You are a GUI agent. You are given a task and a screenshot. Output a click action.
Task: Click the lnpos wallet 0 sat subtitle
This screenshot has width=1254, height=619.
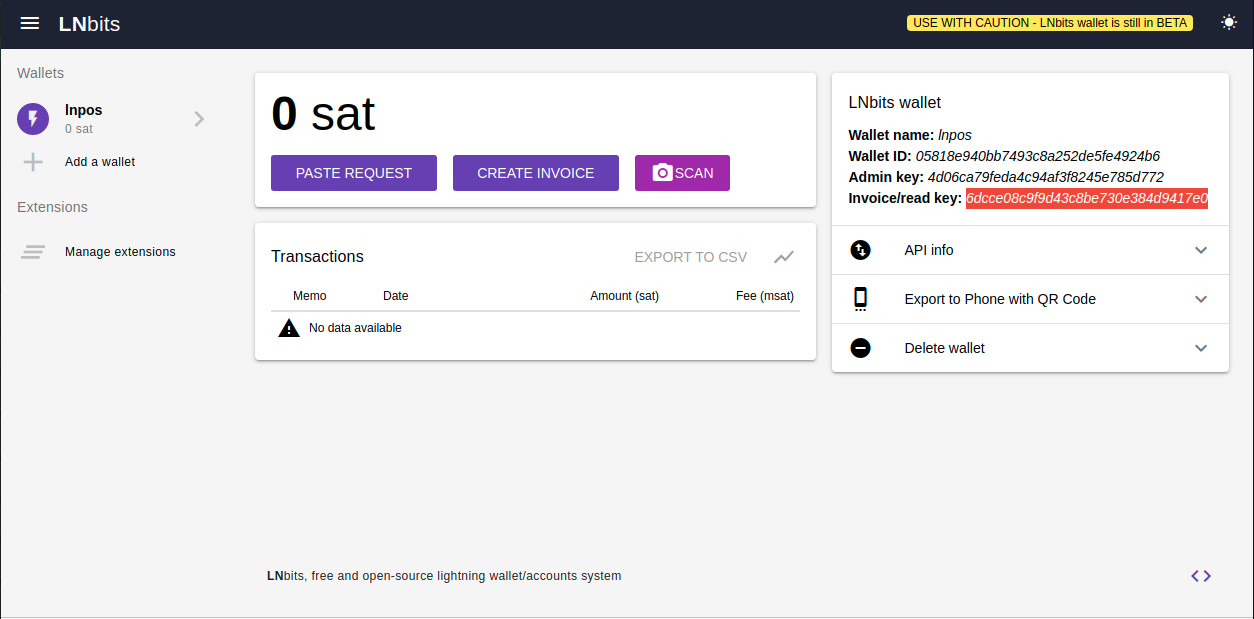click(x=79, y=129)
